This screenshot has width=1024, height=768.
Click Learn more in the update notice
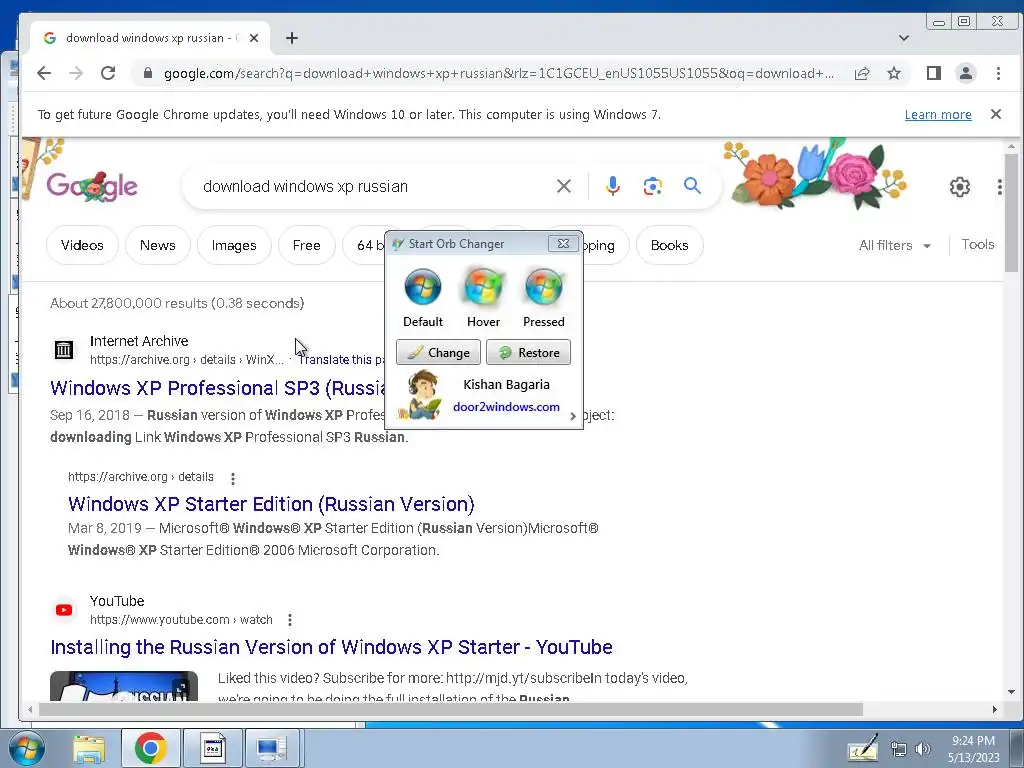(938, 115)
